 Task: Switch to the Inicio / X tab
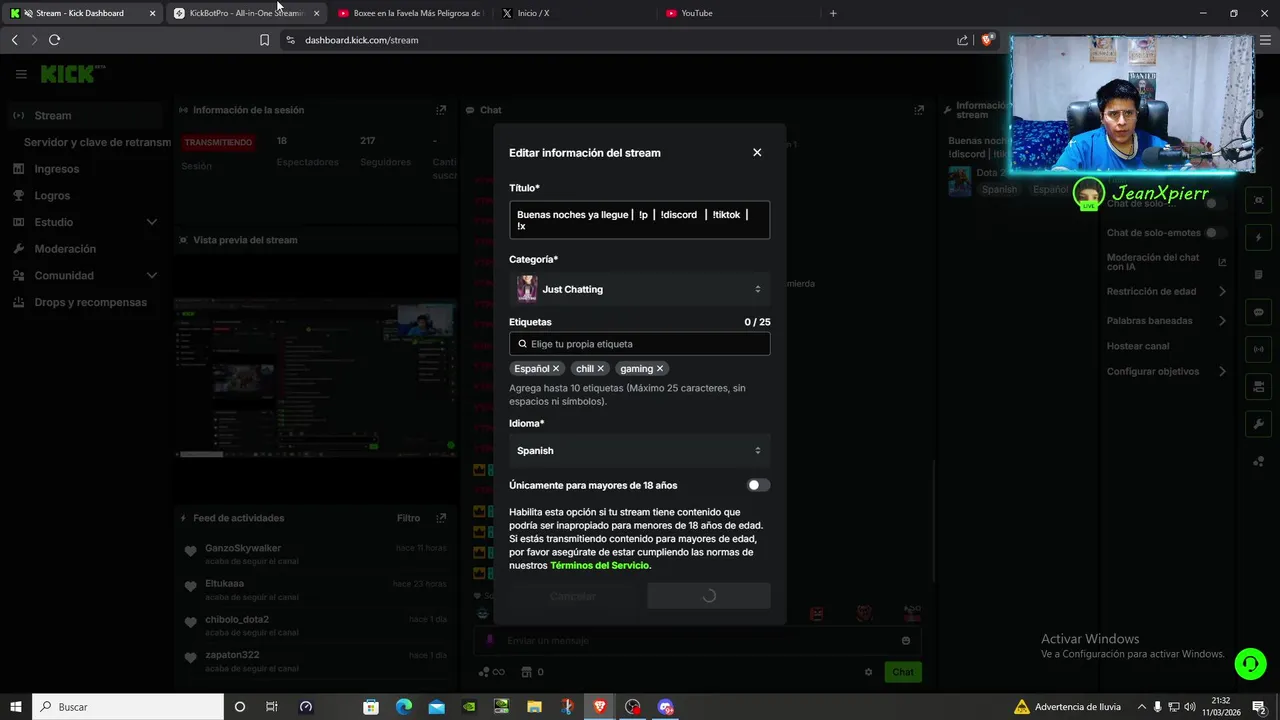(533, 13)
